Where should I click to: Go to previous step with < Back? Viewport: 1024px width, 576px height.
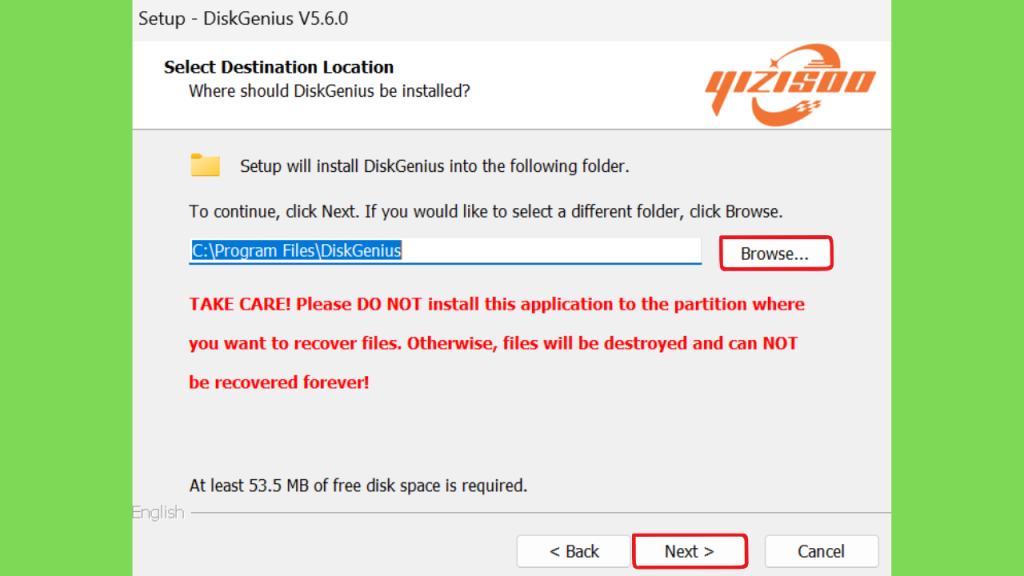pos(573,551)
